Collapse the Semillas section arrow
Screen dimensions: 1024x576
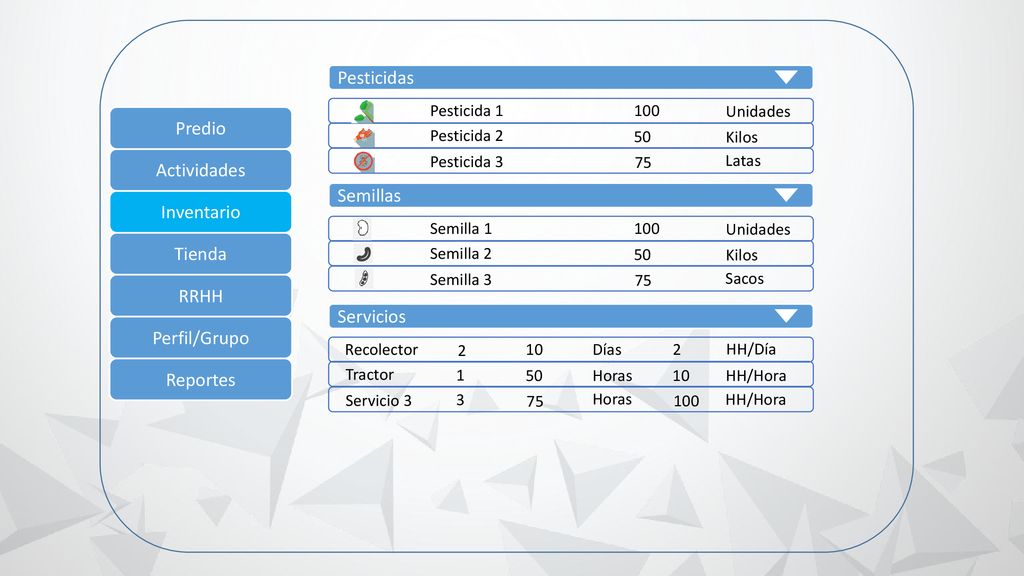786,195
